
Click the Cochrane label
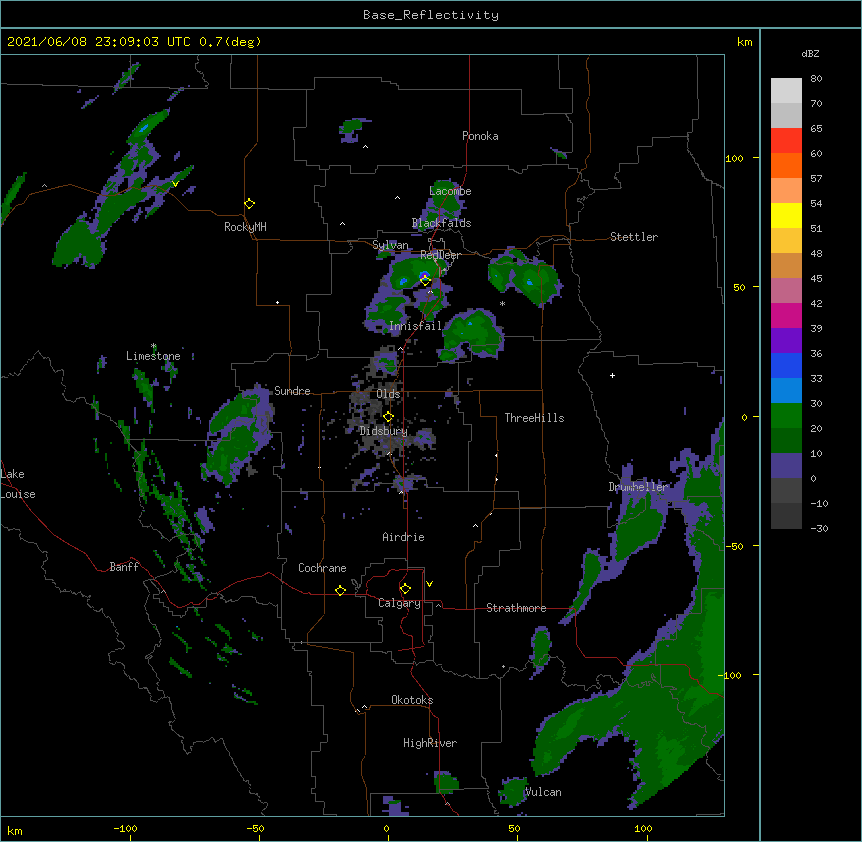click(322, 568)
